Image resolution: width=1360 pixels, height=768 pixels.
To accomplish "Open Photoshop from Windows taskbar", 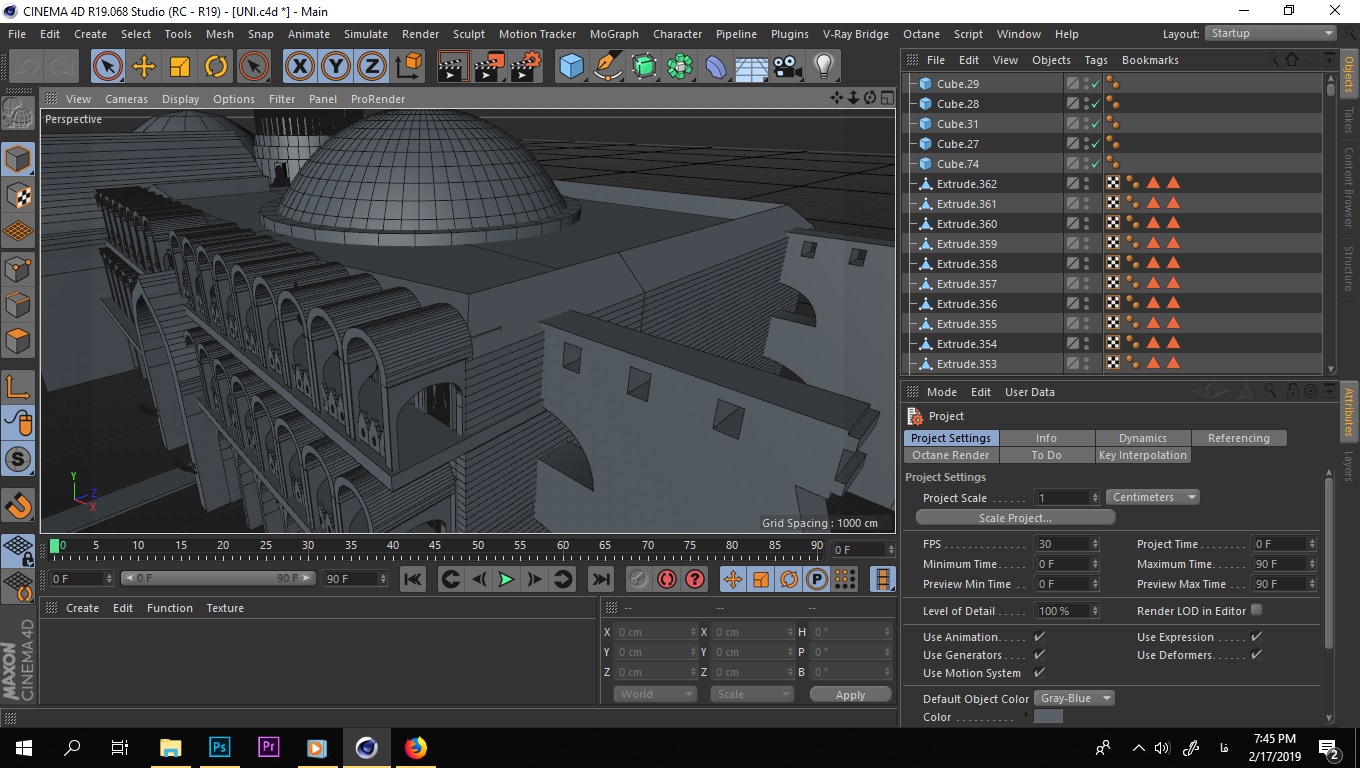I will pyautogui.click(x=219, y=747).
